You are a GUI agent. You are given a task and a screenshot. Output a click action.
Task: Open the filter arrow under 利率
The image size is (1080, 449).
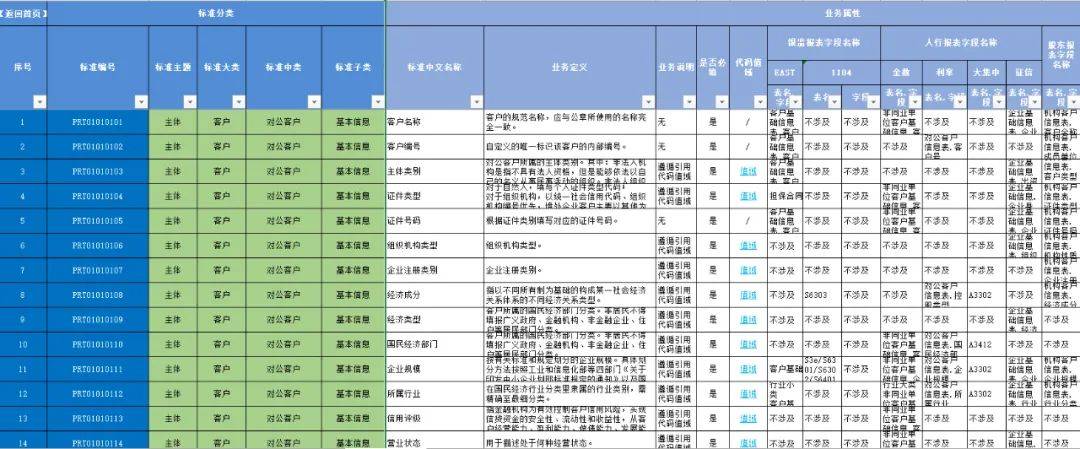click(960, 102)
